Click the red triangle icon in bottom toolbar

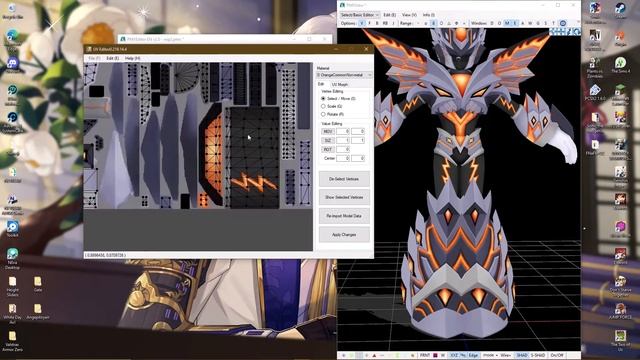coord(374,356)
